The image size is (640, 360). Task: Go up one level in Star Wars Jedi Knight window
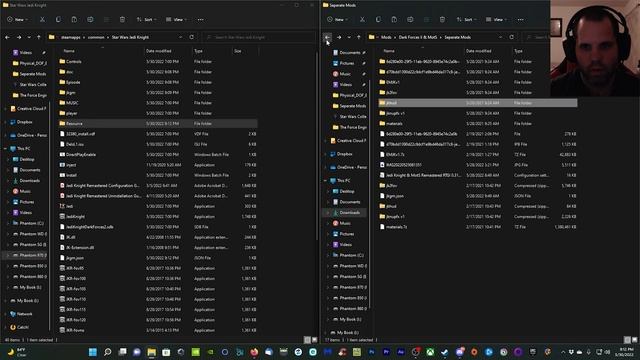39,37
